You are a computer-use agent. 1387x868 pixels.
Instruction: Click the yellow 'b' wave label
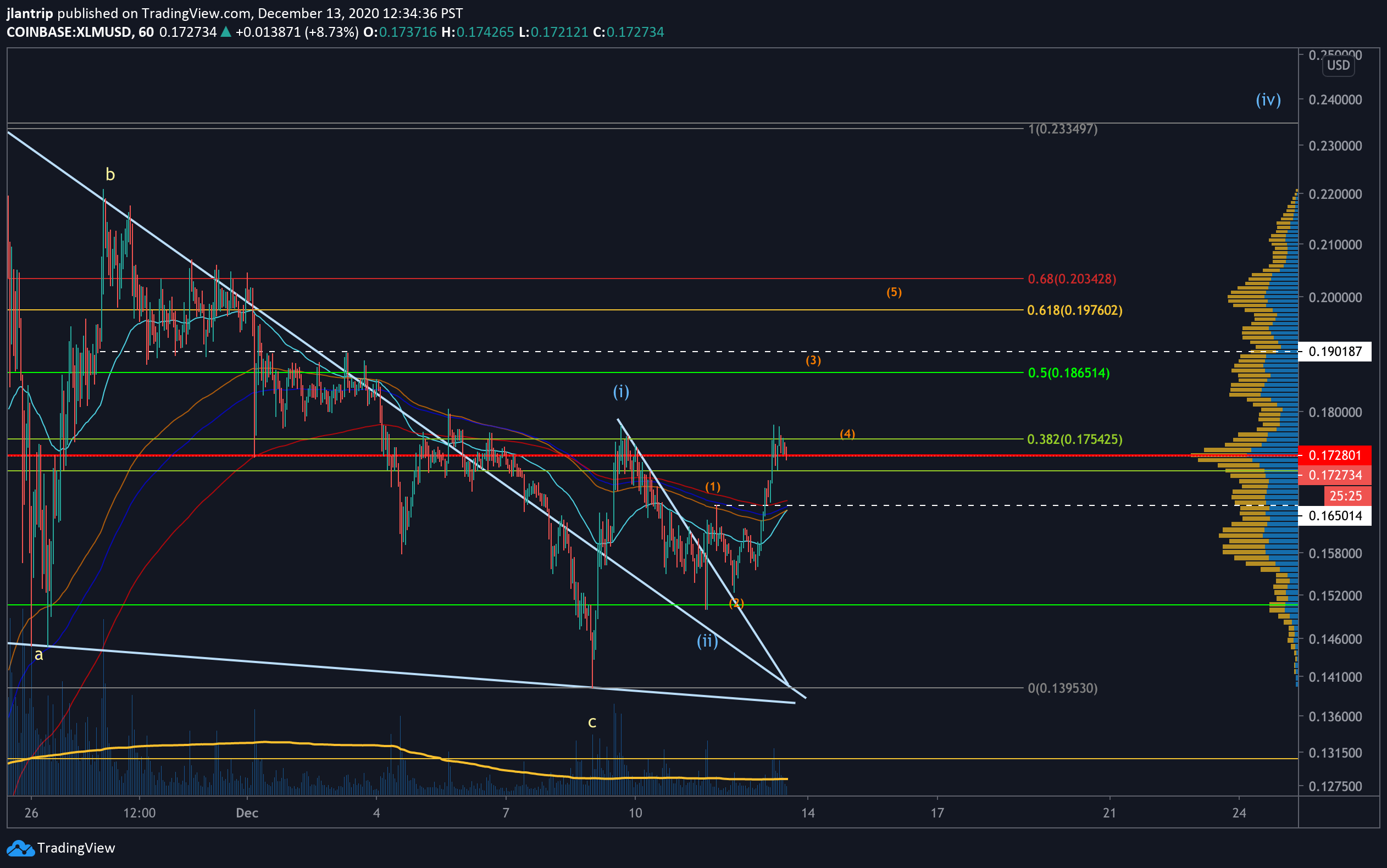tap(110, 174)
